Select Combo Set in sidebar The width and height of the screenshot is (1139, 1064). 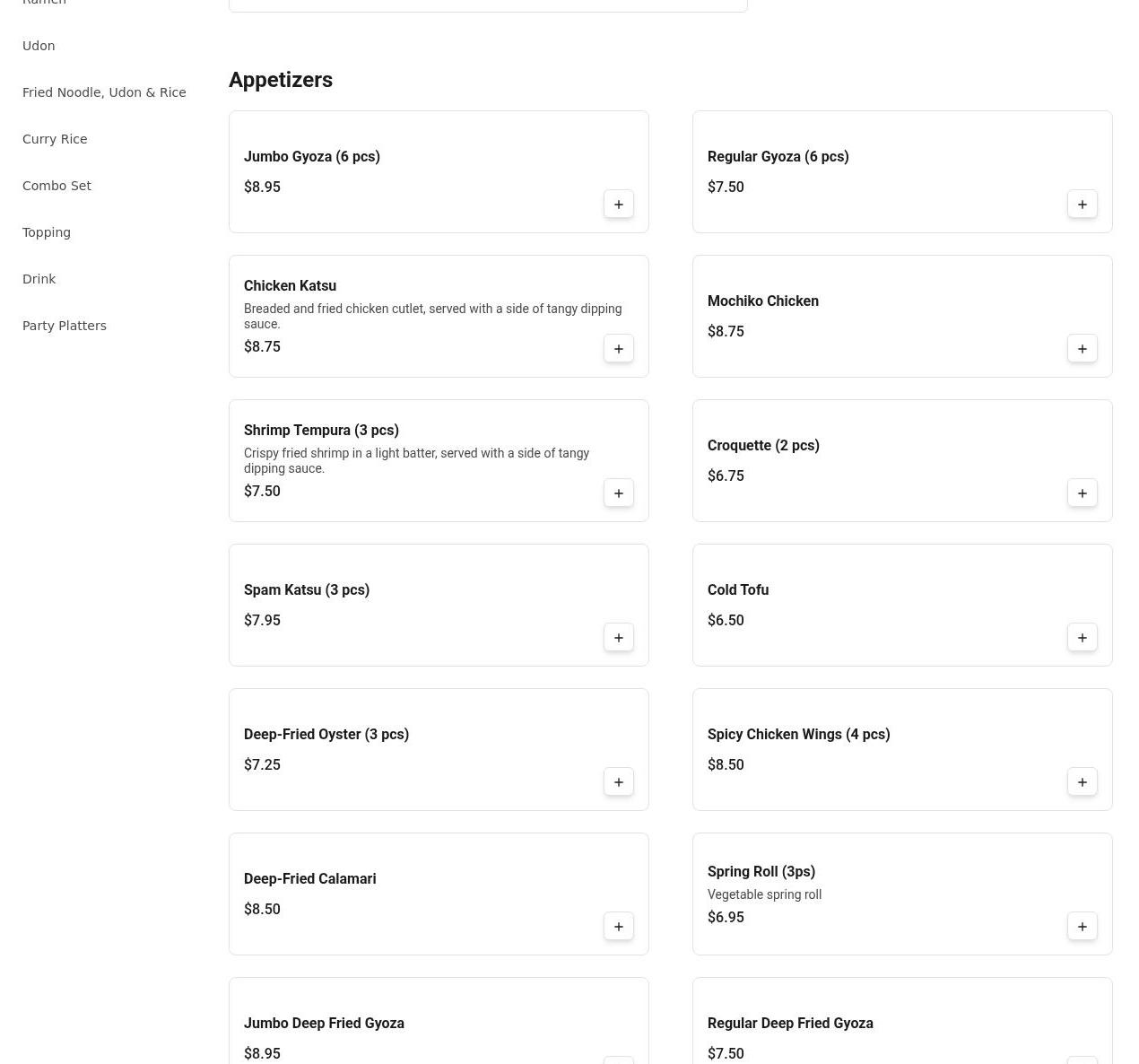[x=57, y=186]
